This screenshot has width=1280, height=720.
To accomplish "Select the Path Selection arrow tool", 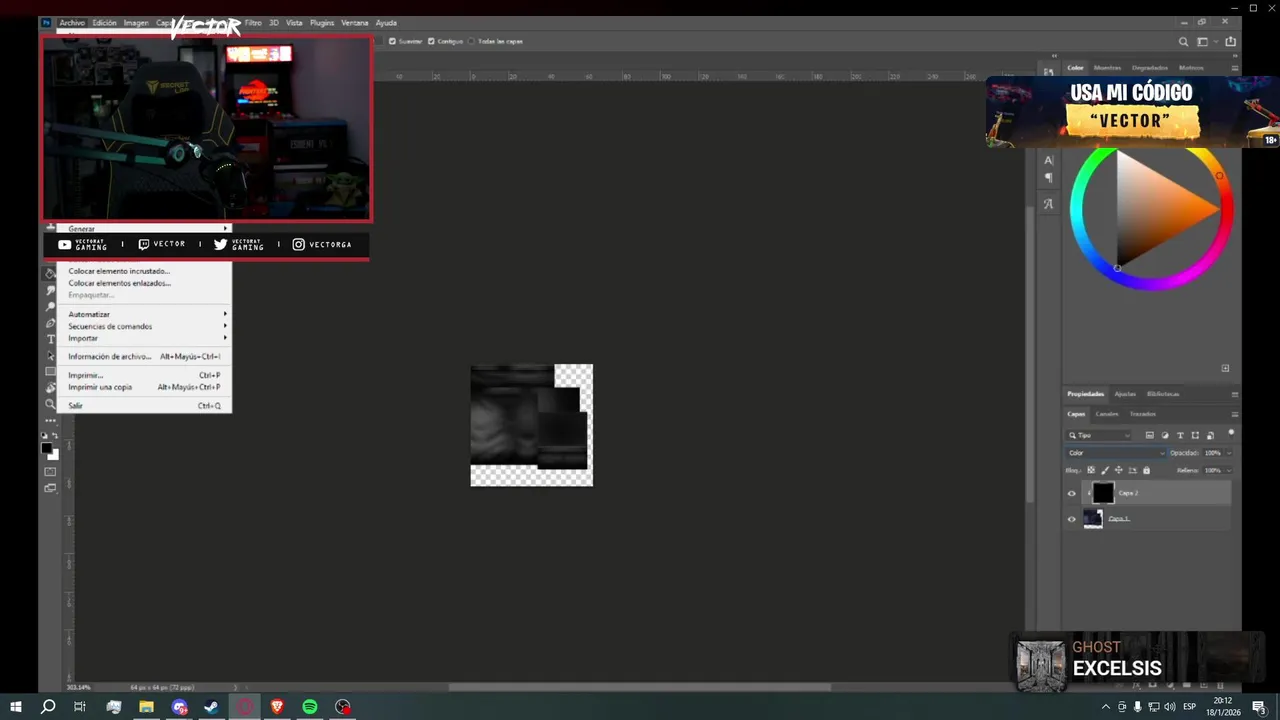I will click(50, 355).
